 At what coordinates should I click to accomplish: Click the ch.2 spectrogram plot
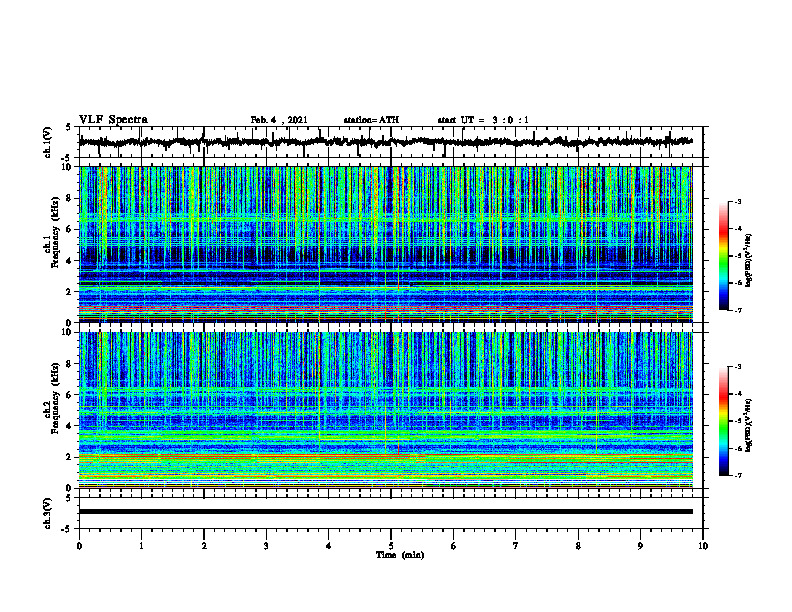(x=386, y=410)
